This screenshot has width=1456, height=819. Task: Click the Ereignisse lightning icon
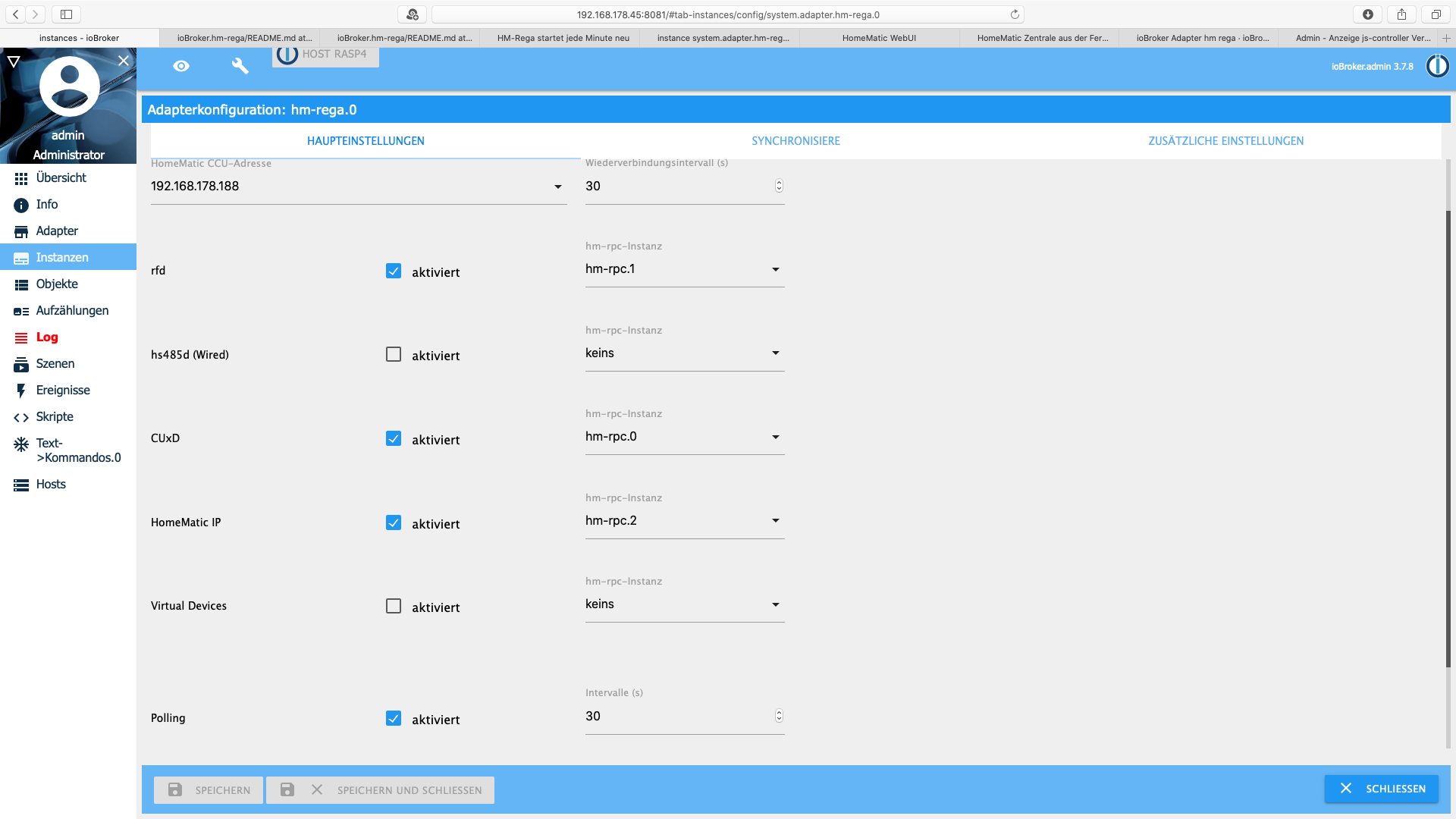21,391
